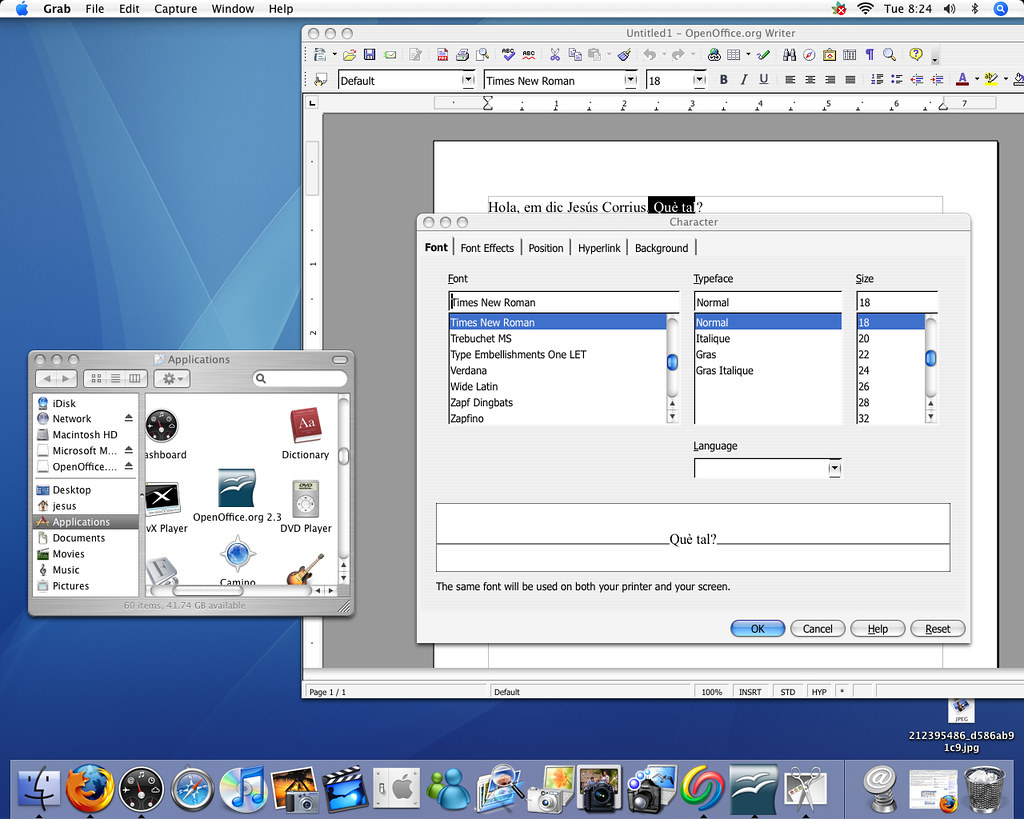The width and height of the screenshot is (1024, 819).
Task: Toggle Align Left paragraph button
Action: click(790, 80)
